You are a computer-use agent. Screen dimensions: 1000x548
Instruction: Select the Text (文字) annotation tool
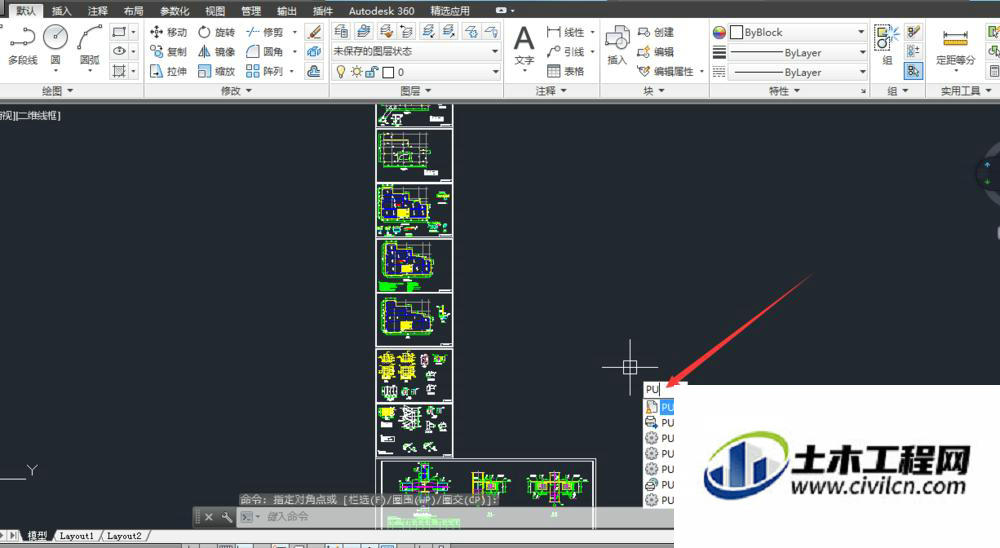click(x=524, y=45)
